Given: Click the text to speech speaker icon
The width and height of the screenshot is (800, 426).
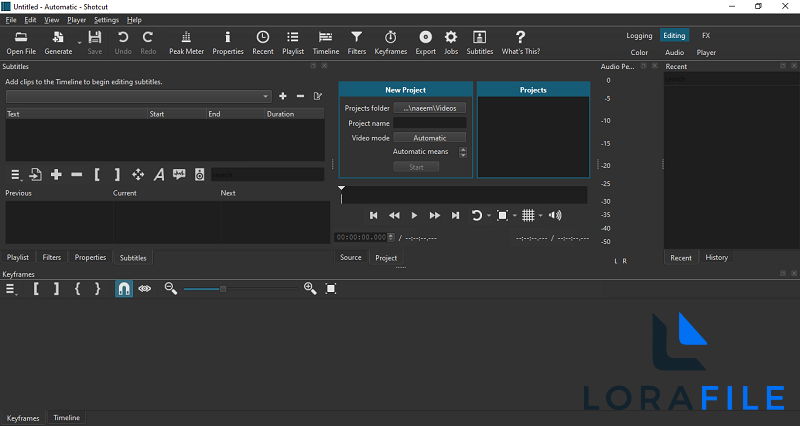Looking at the screenshot, I should pos(199,174).
